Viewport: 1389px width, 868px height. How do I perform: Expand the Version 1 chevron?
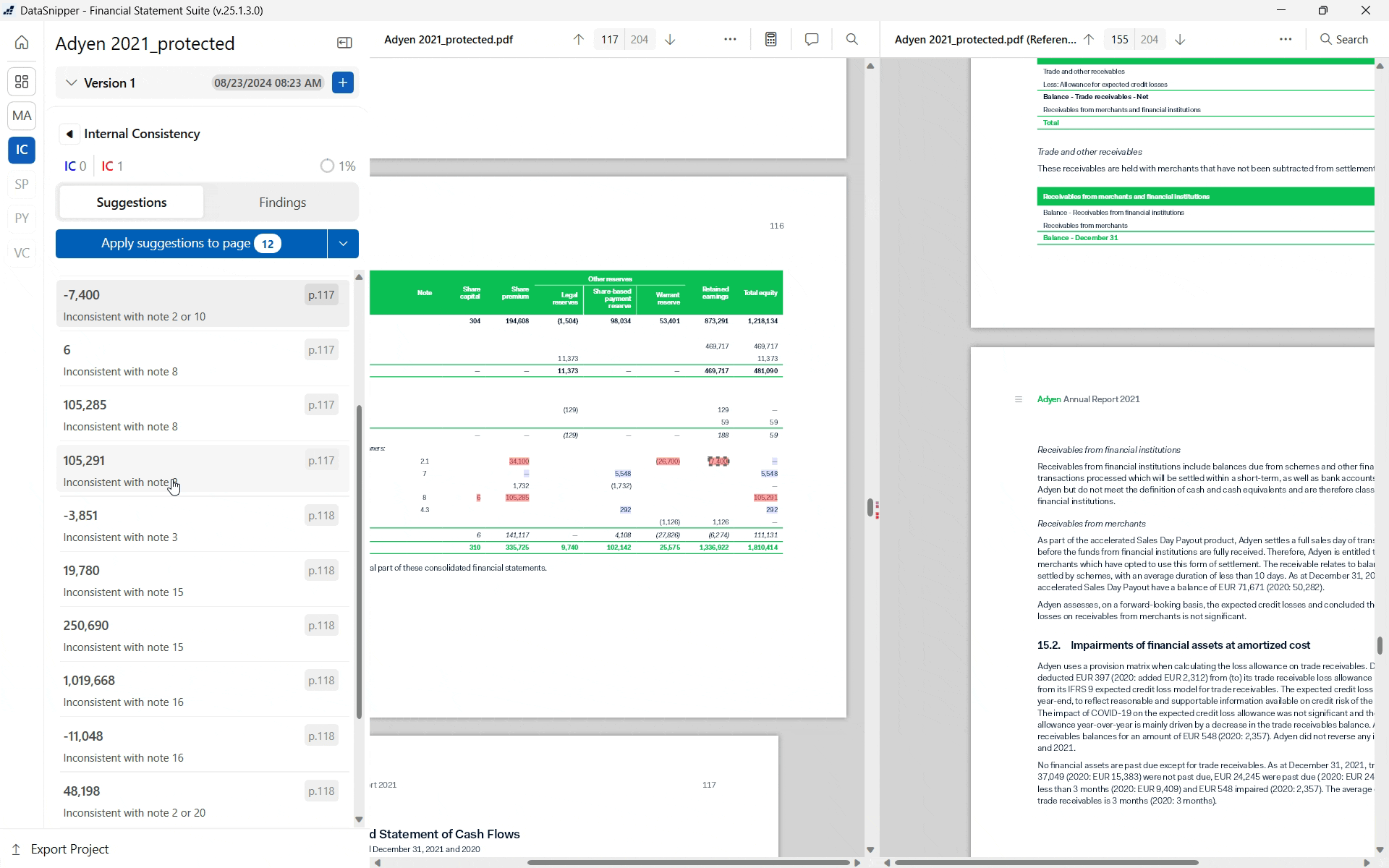[x=71, y=83]
